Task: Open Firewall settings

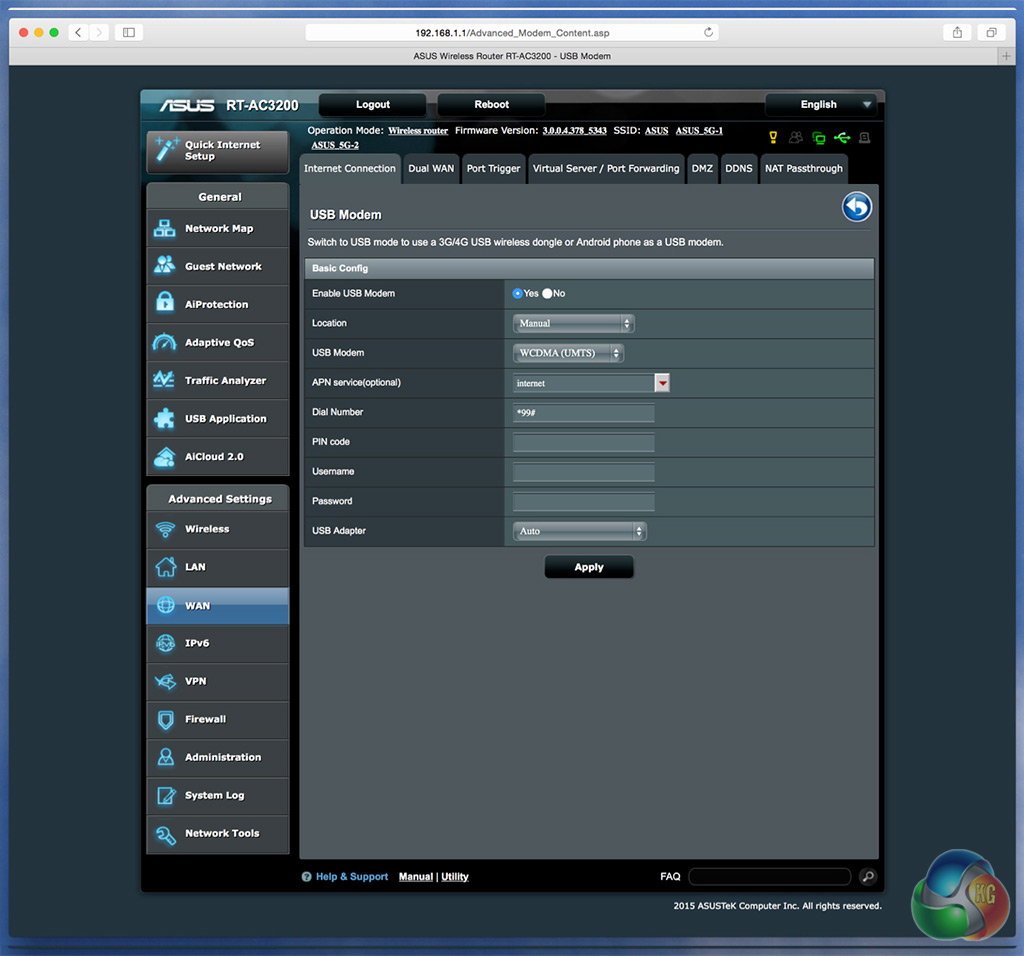Action: coord(217,719)
